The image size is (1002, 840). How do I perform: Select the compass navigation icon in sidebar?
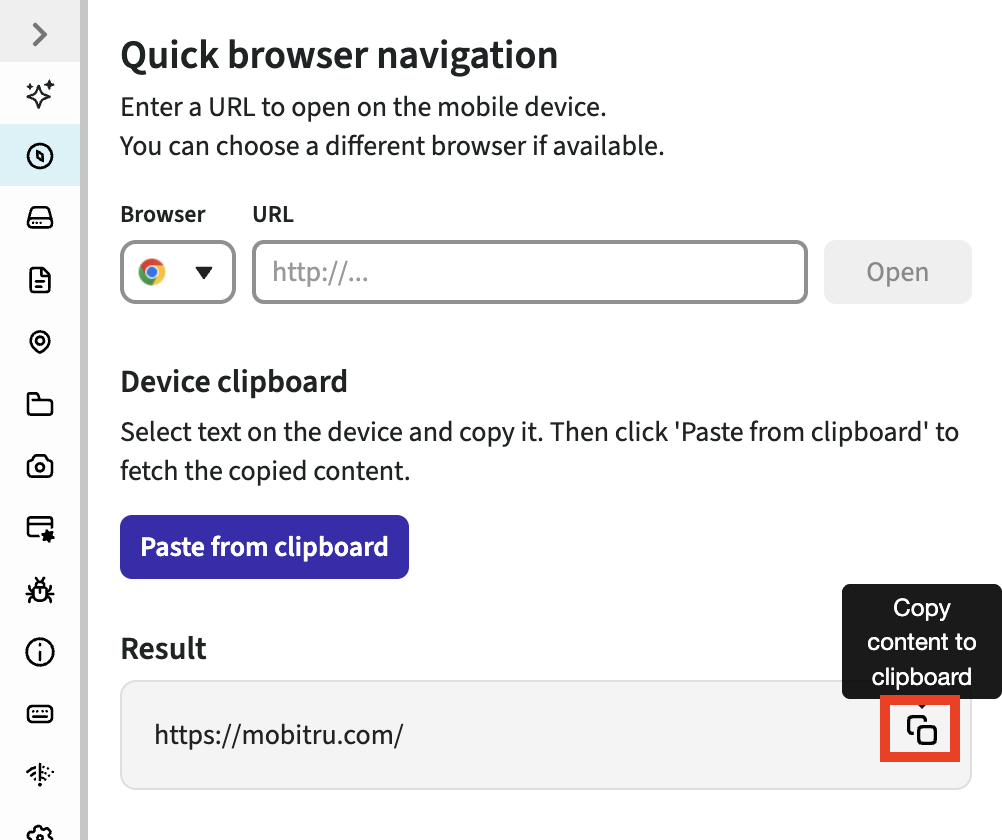pos(40,156)
